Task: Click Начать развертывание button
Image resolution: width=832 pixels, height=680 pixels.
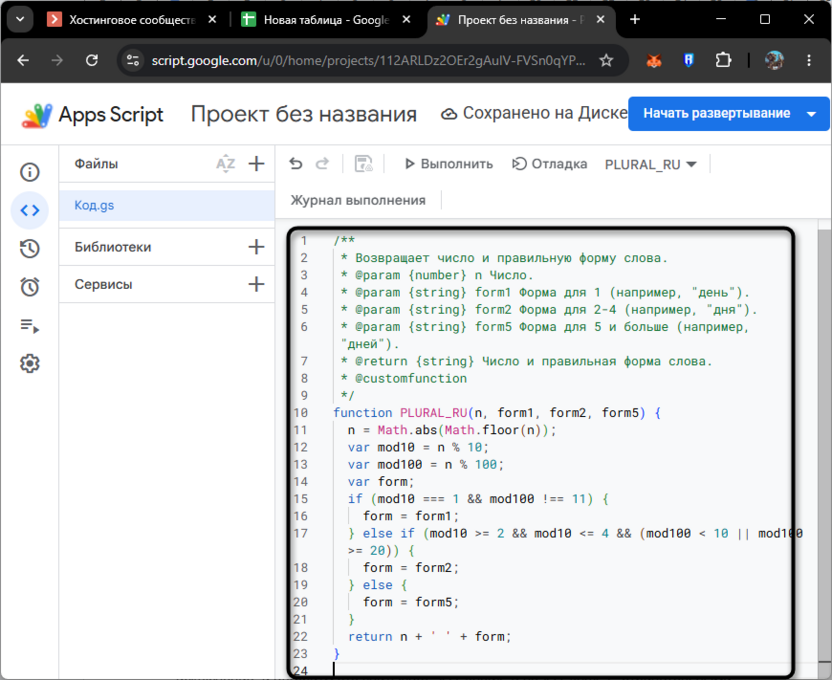Action: point(716,114)
